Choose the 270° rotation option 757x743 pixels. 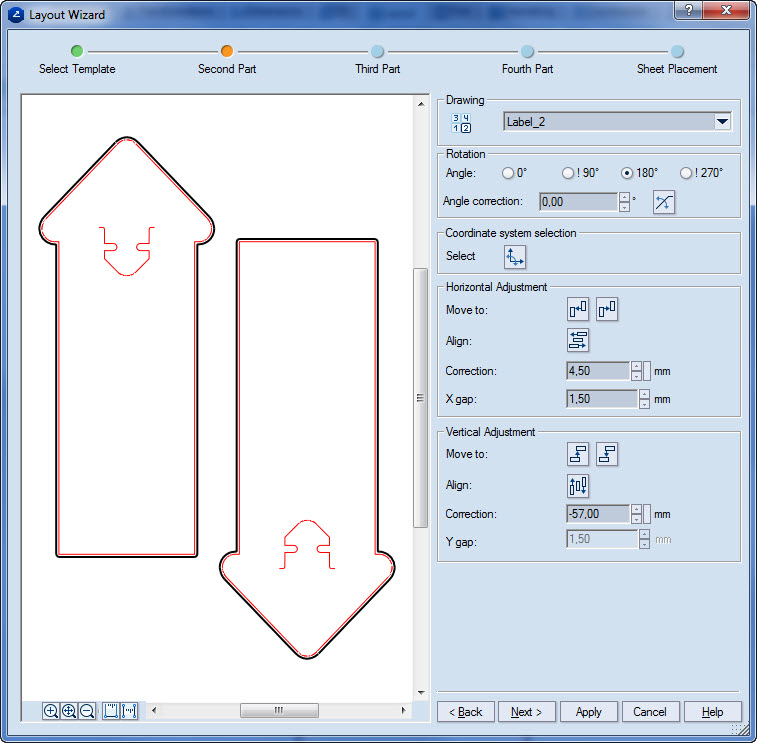click(686, 173)
